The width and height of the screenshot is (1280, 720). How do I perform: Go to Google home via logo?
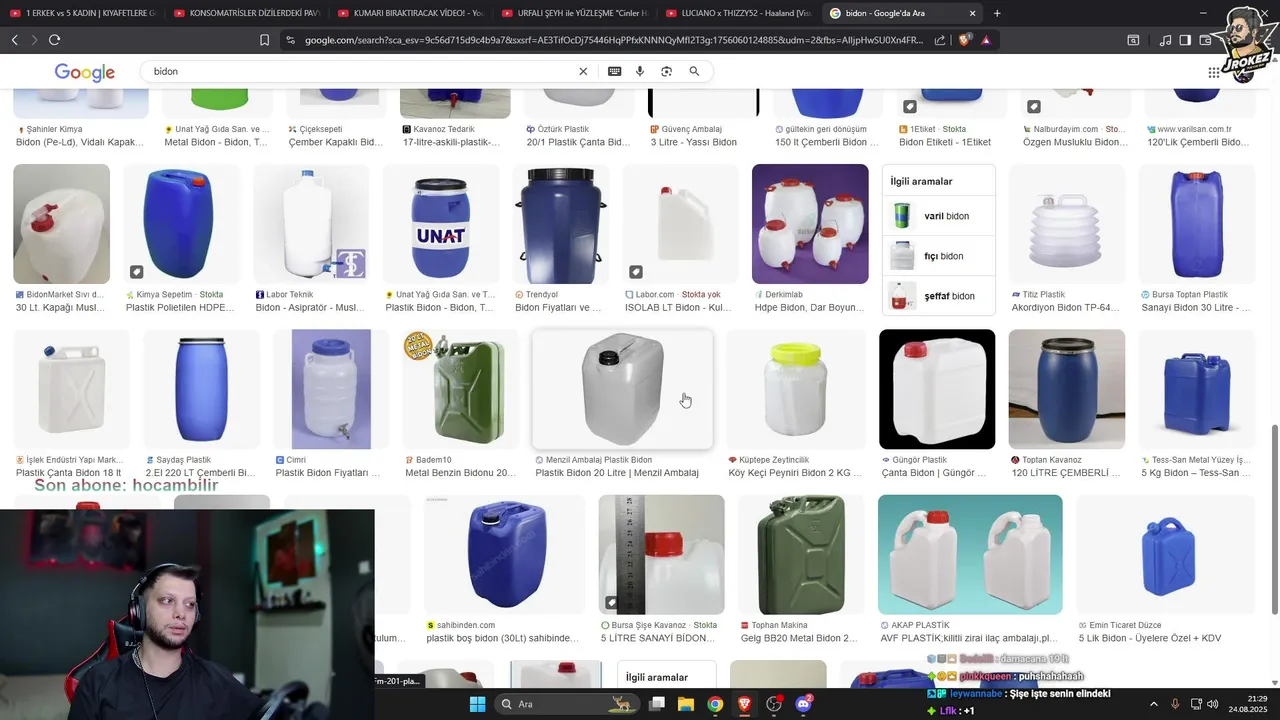[85, 72]
